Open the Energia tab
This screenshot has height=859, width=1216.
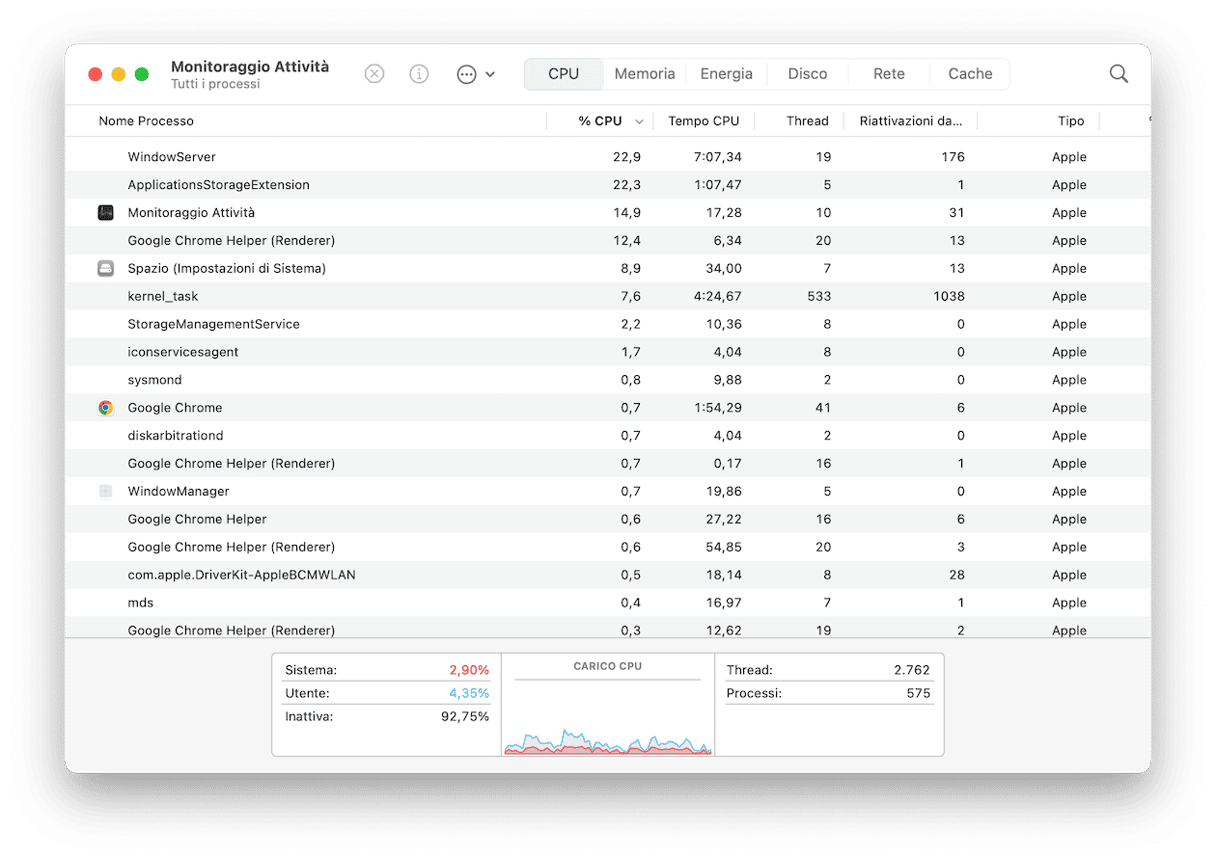(726, 74)
